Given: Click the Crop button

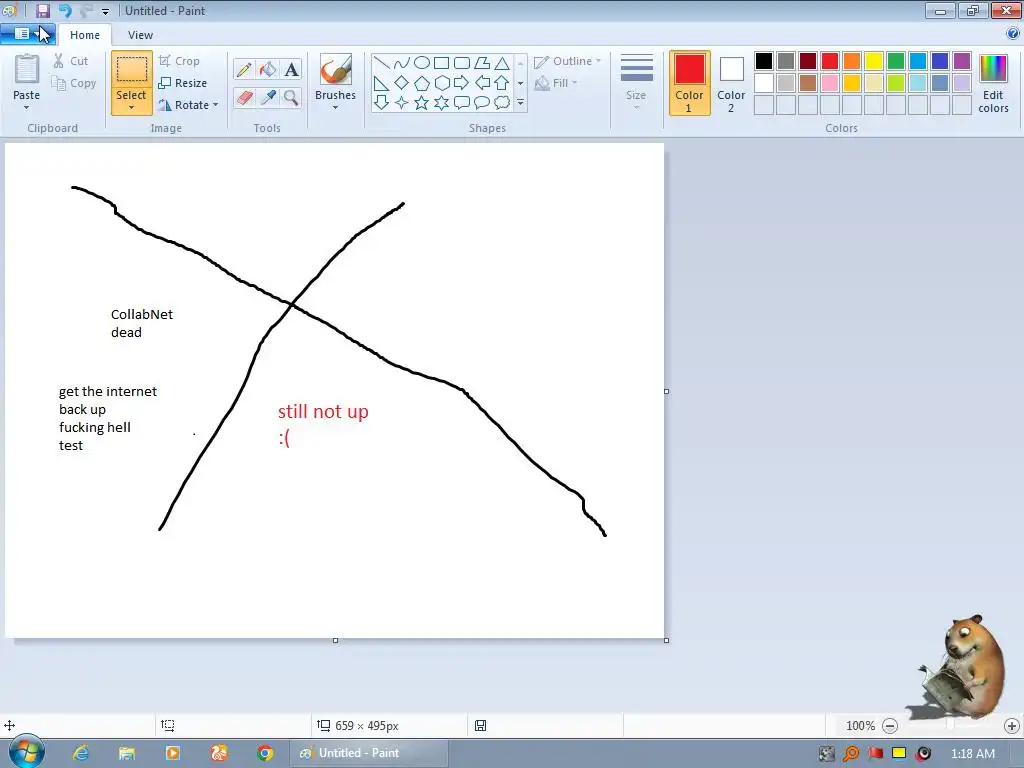Looking at the screenshot, I should (179, 61).
